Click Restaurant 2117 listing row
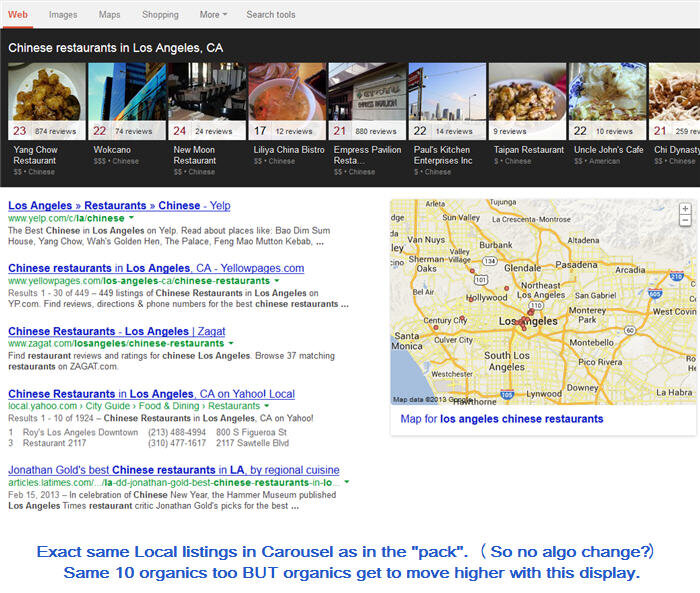This screenshot has height=593, width=700. 149,443
